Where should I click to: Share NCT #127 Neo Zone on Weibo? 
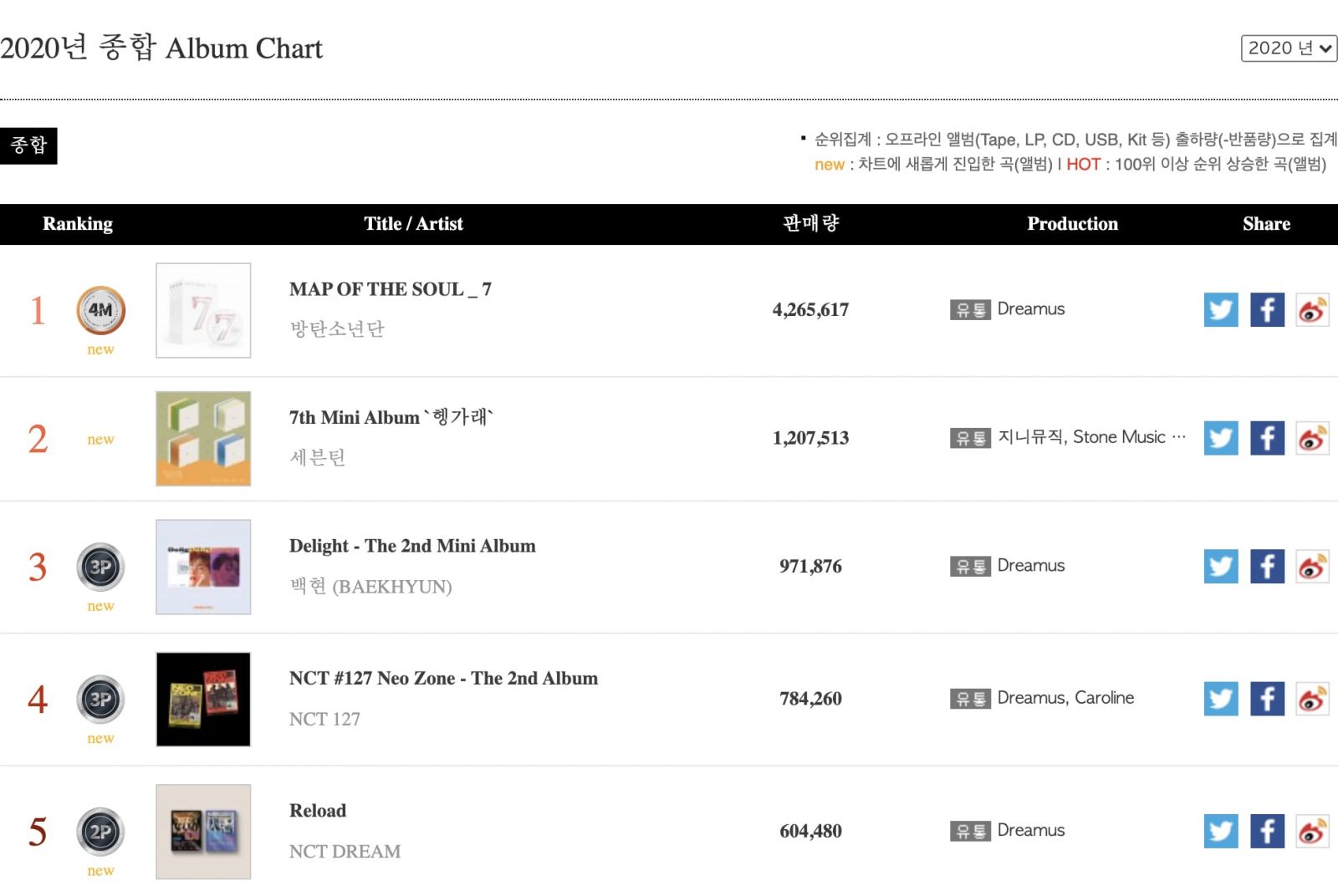tap(1312, 699)
